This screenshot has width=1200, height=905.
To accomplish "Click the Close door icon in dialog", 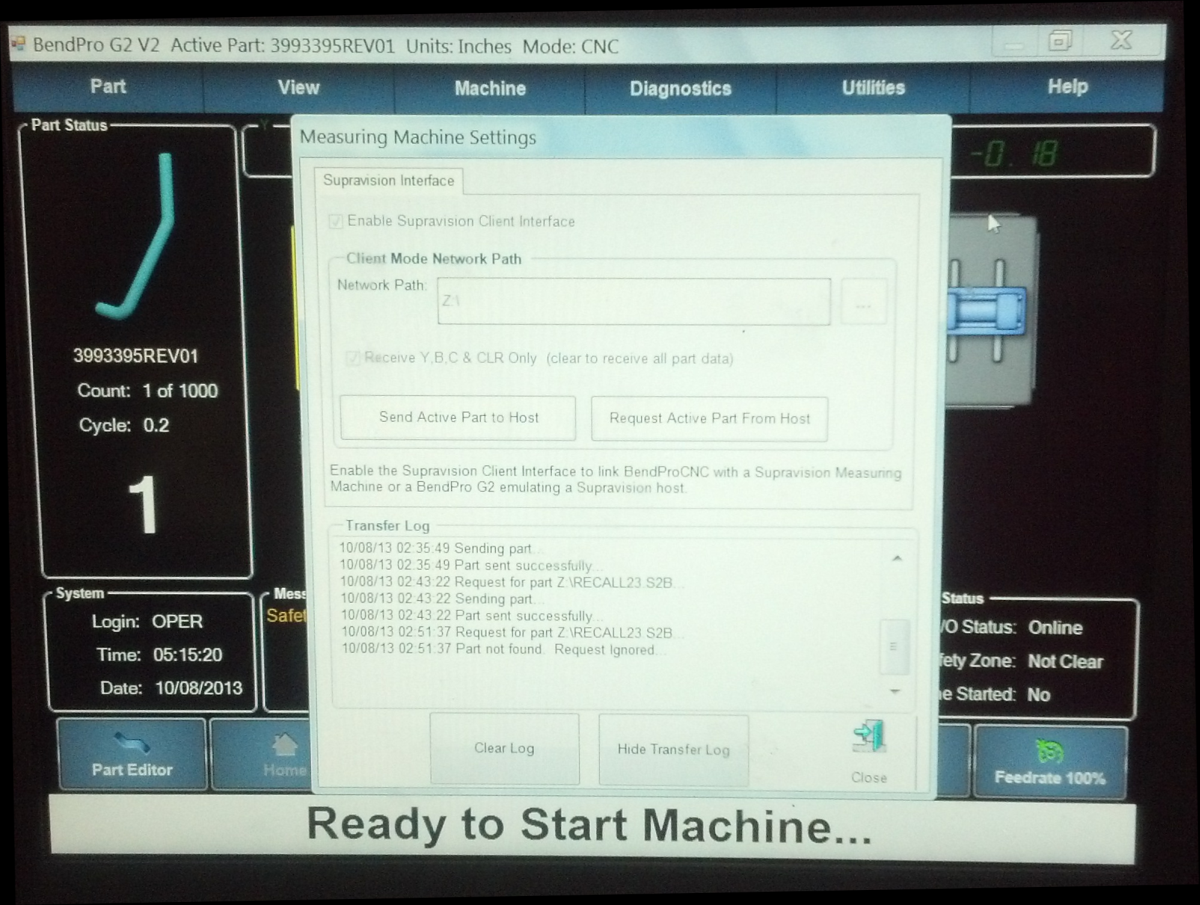I will pos(868,738).
